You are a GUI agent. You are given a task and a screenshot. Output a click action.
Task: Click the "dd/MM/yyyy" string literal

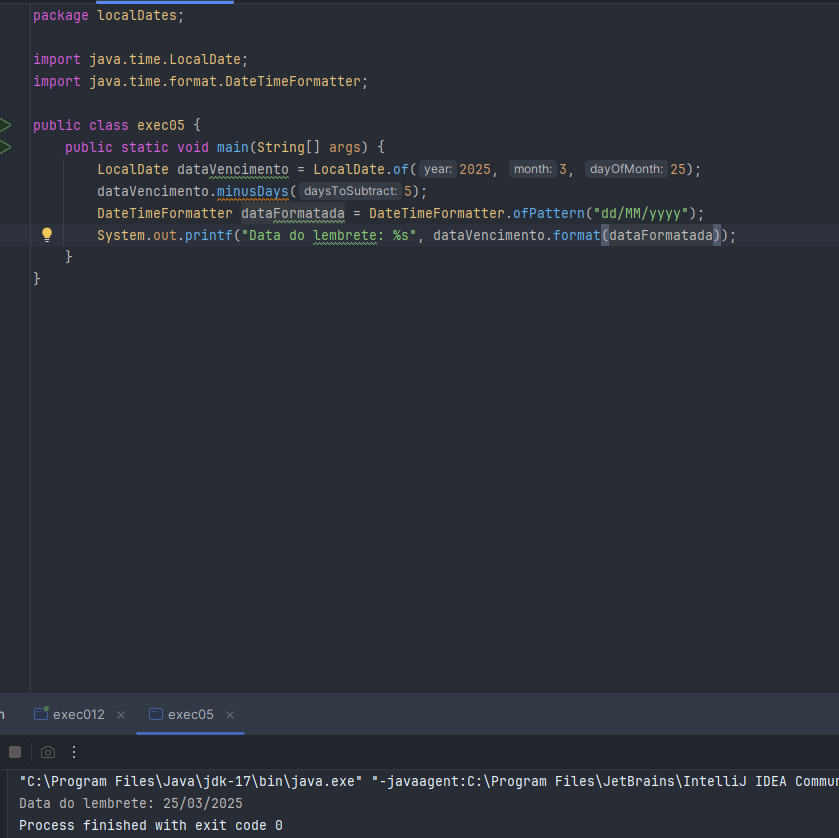pyautogui.click(x=641, y=214)
